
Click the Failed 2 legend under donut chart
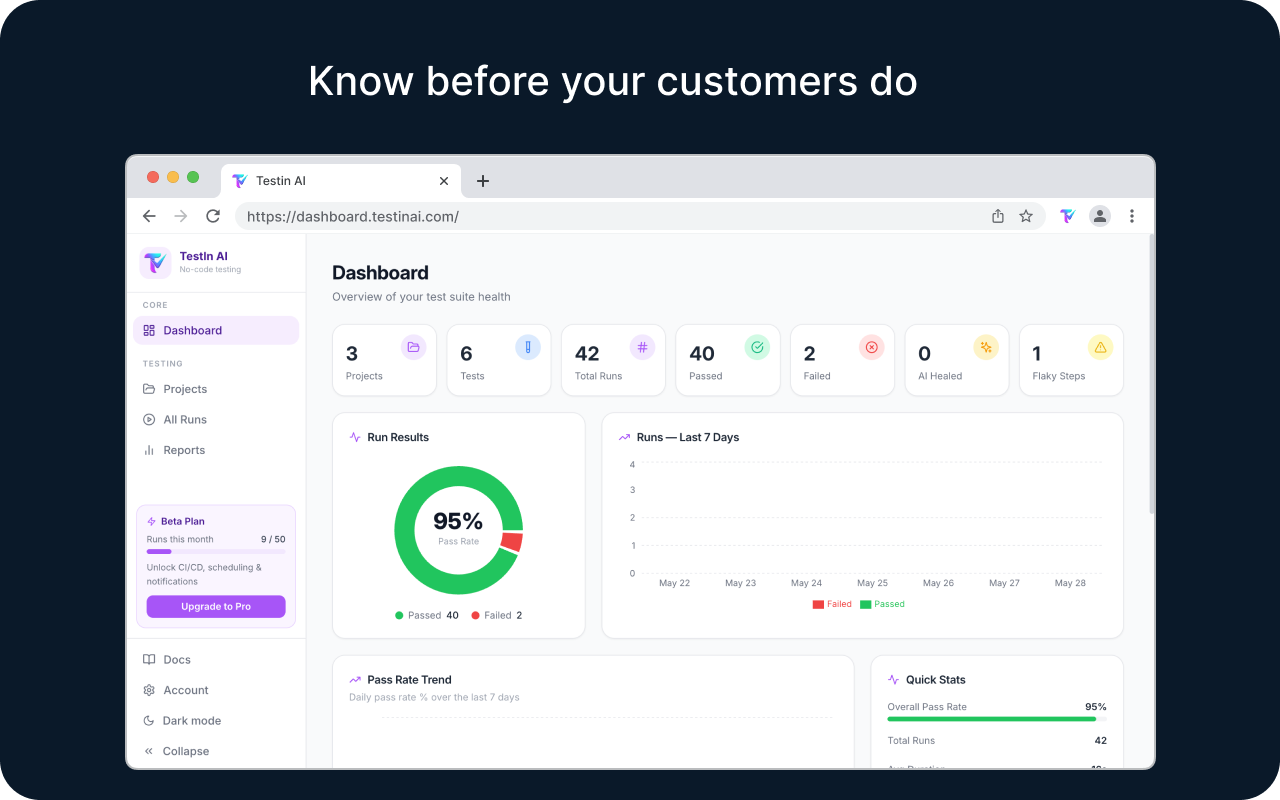(497, 616)
